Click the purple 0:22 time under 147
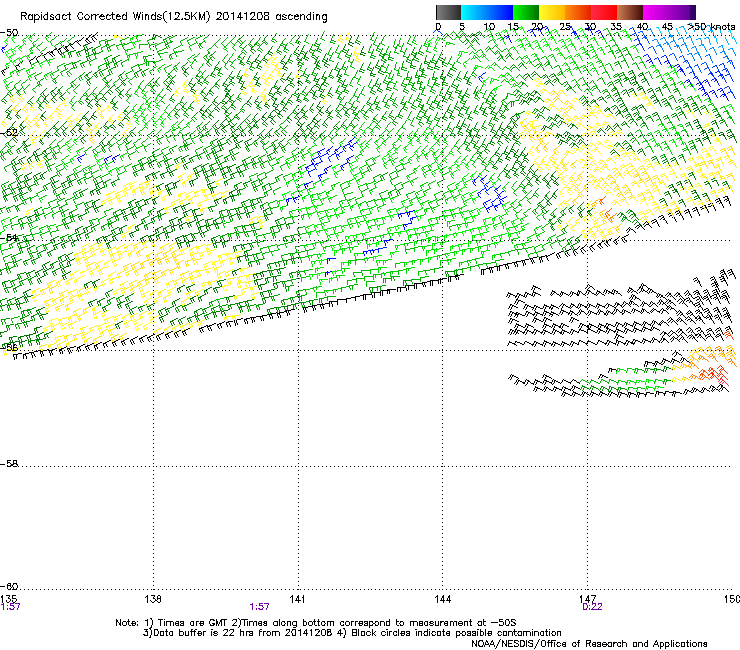The image size is (740, 650). (592, 607)
